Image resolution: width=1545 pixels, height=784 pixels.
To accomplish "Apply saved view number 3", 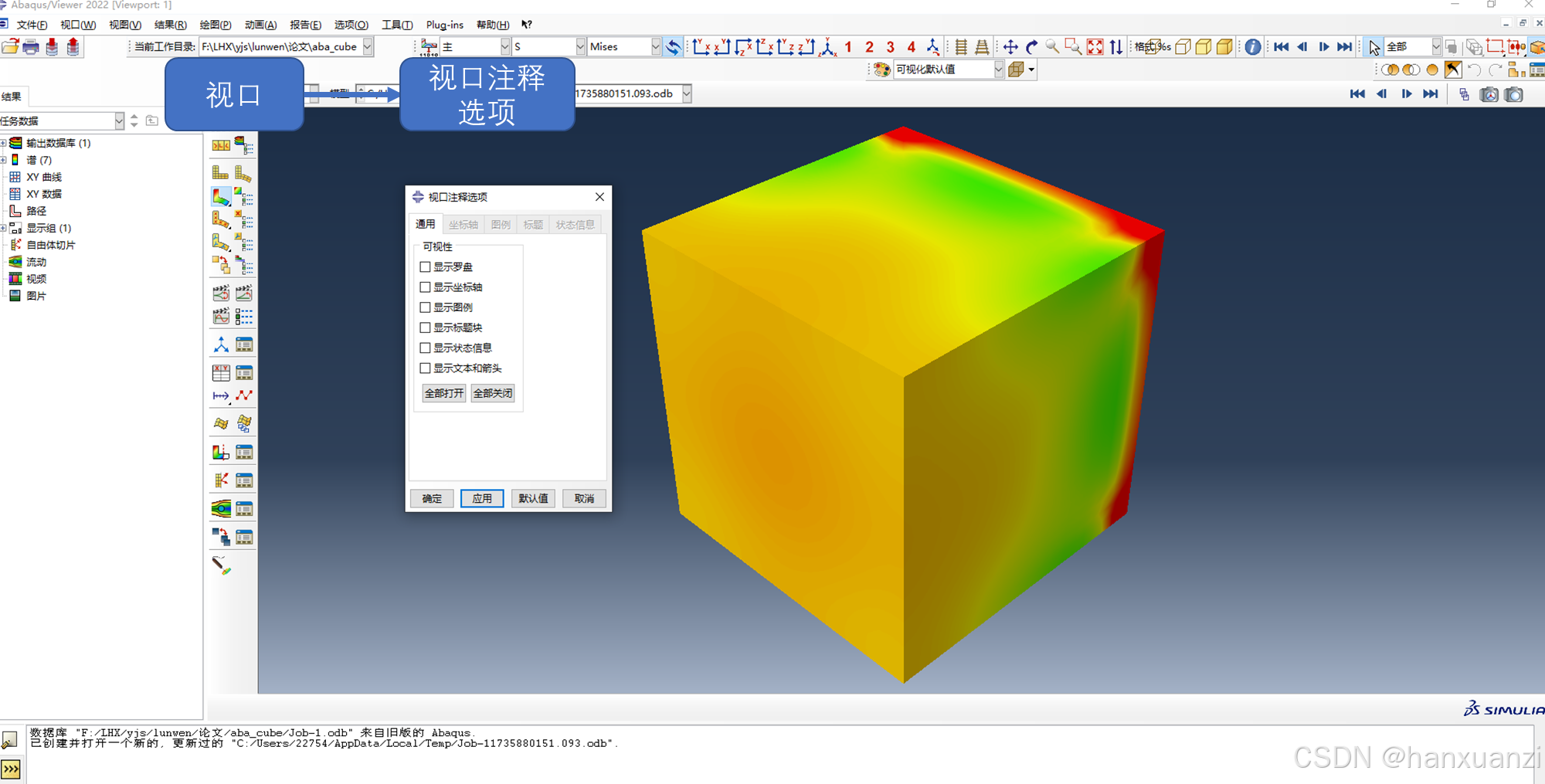I will pos(890,47).
